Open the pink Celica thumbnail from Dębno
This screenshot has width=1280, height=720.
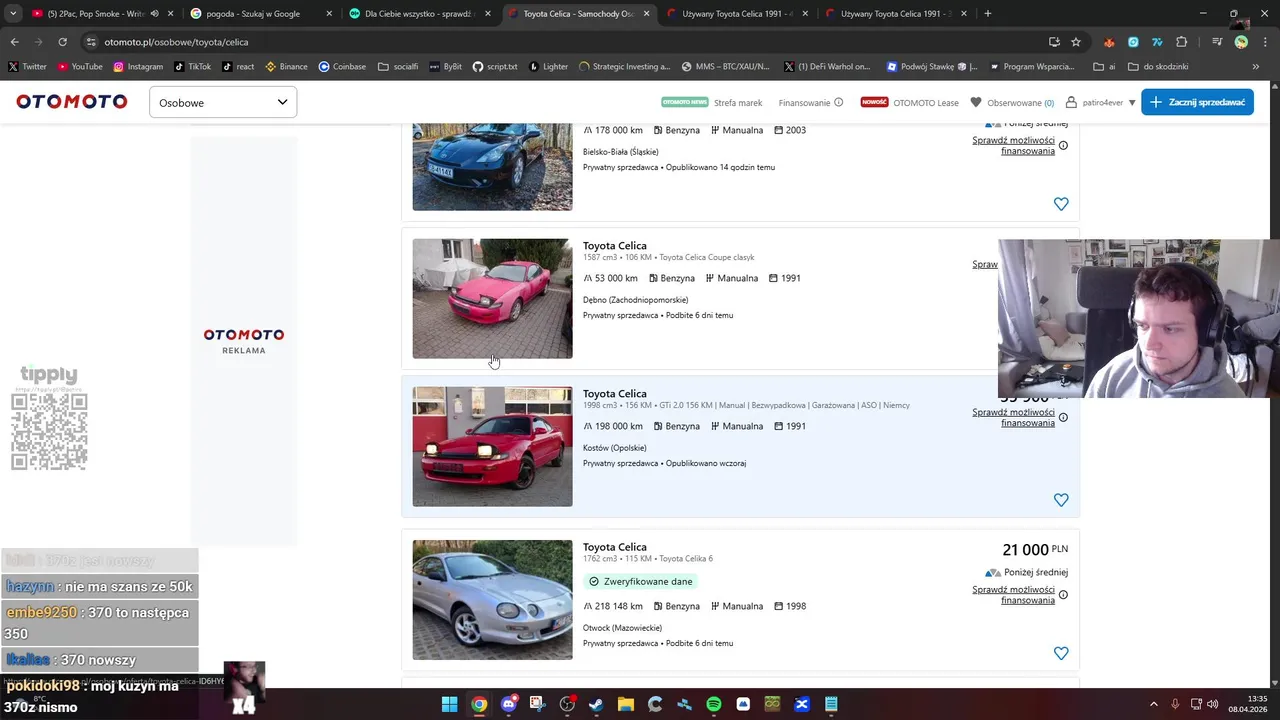coord(492,298)
